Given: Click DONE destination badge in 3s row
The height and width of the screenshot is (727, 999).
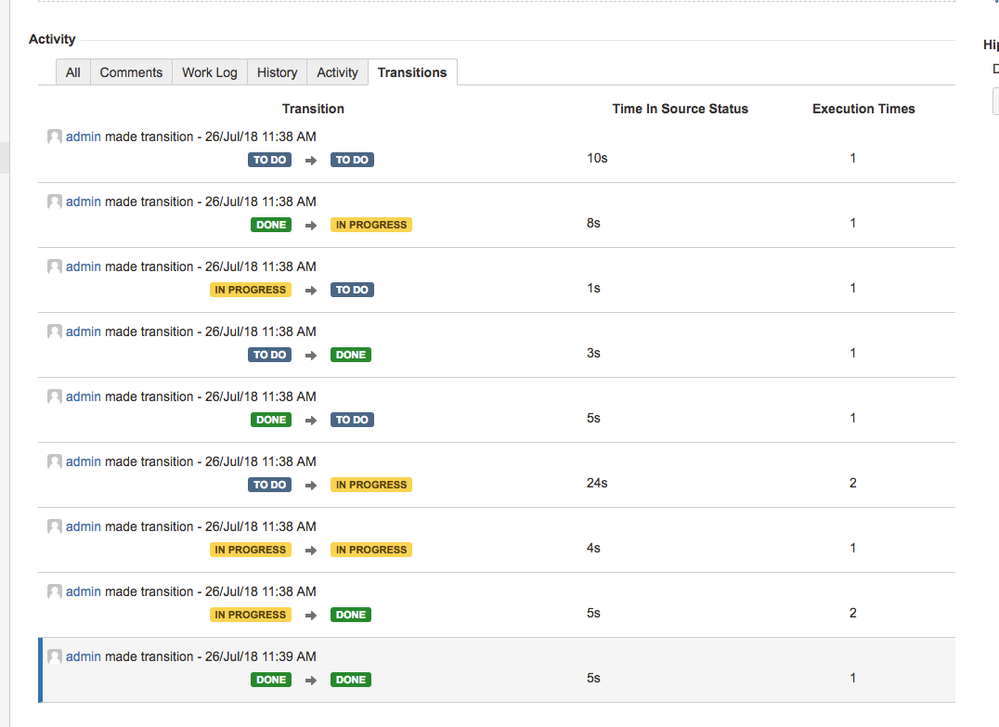Looking at the screenshot, I should pos(350,355).
